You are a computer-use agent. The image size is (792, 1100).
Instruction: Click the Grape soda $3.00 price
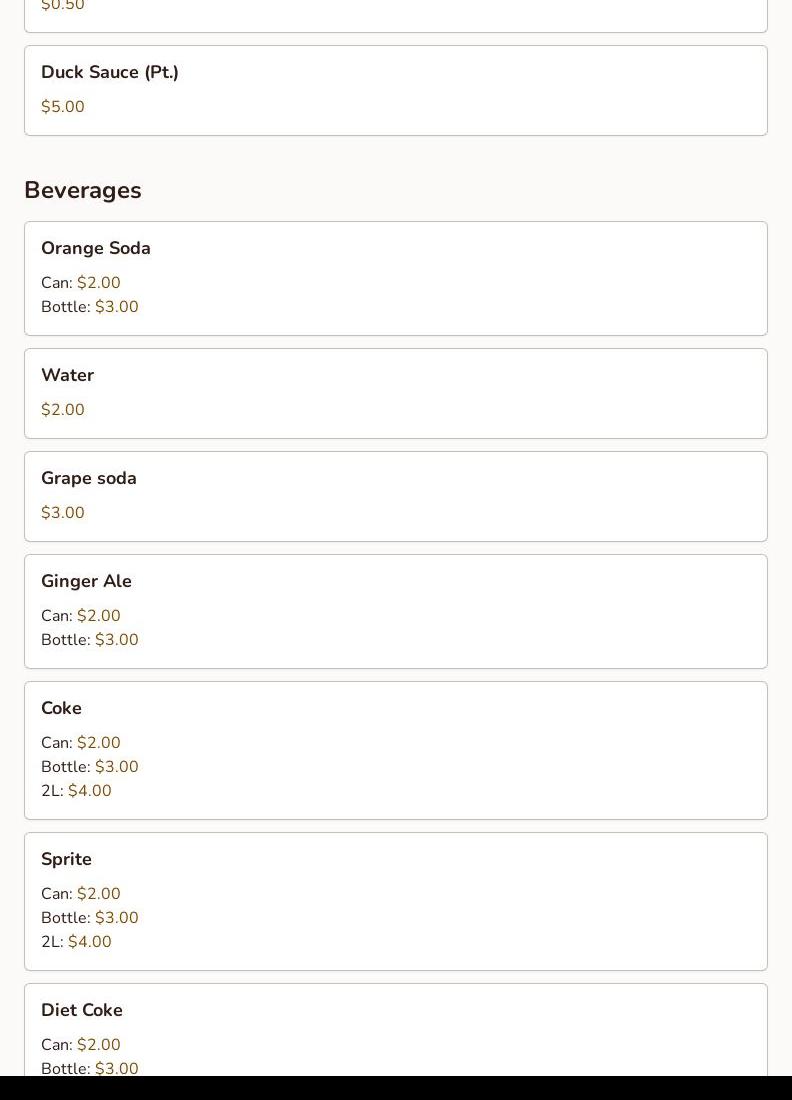point(63,513)
